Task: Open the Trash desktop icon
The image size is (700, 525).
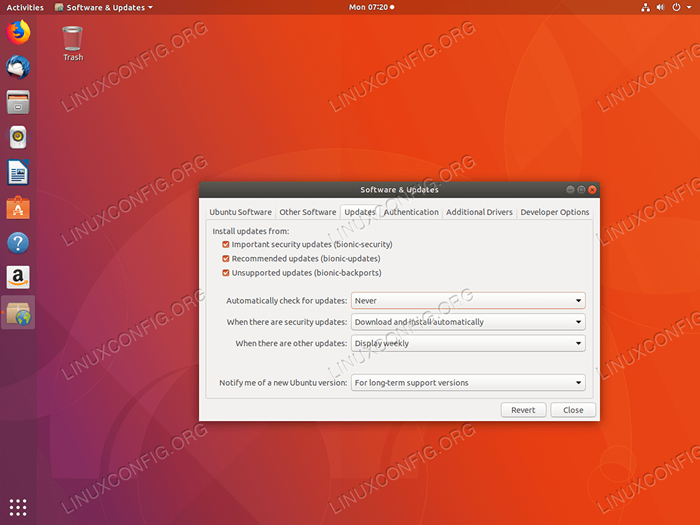Action: tap(73, 42)
